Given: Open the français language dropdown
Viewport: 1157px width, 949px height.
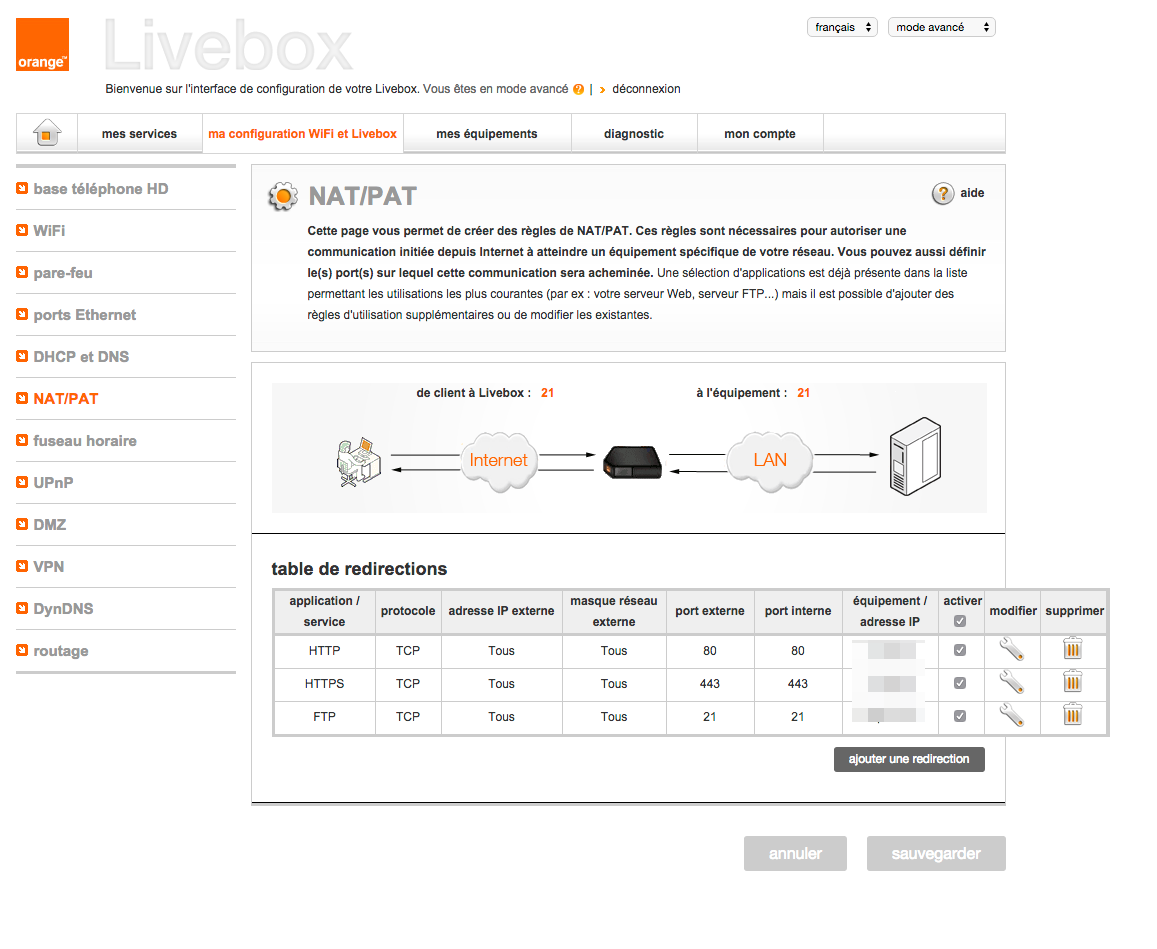Looking at the screenshot, I should click(841, 28).
